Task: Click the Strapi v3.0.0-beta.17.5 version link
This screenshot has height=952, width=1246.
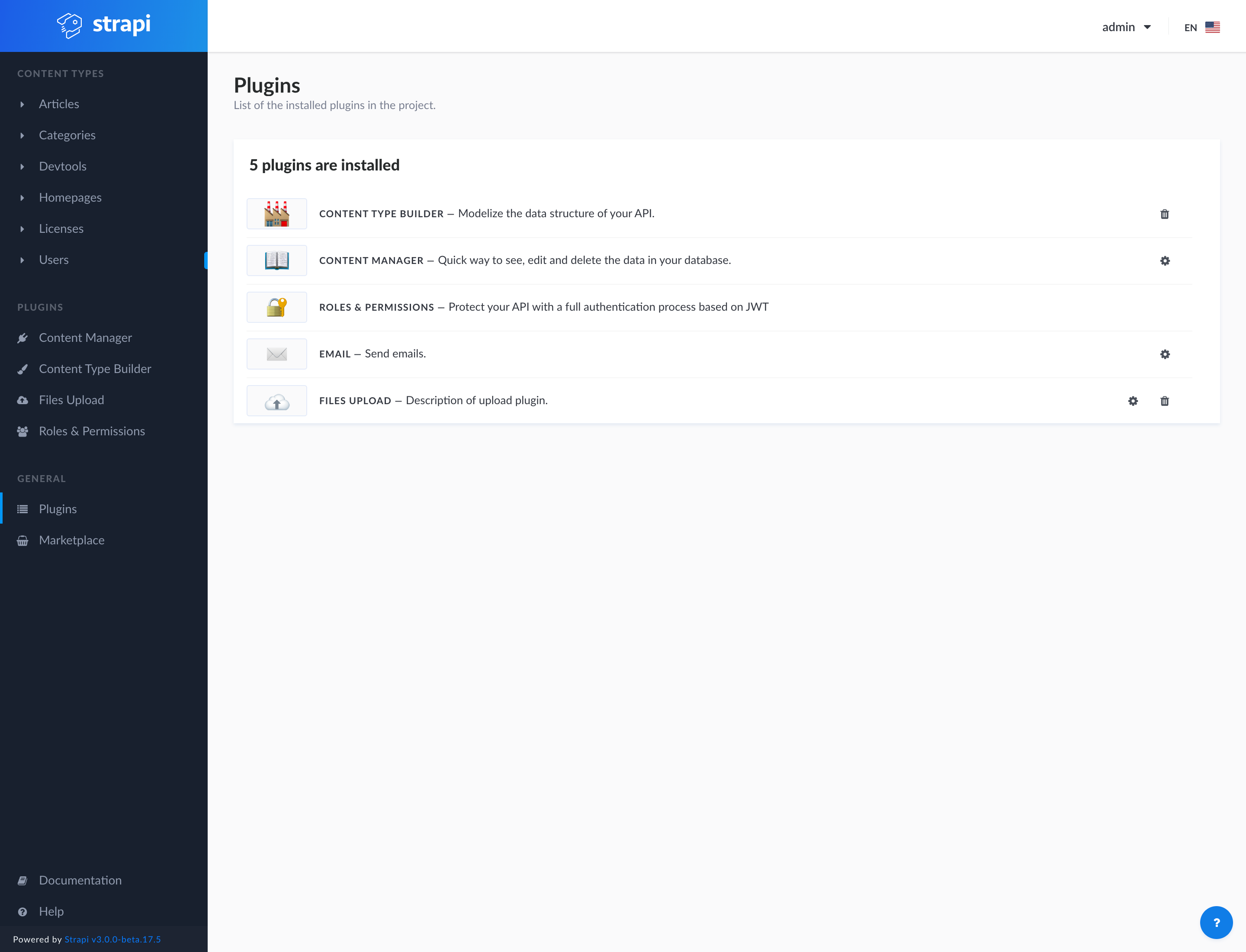Action: coord(113,939)
